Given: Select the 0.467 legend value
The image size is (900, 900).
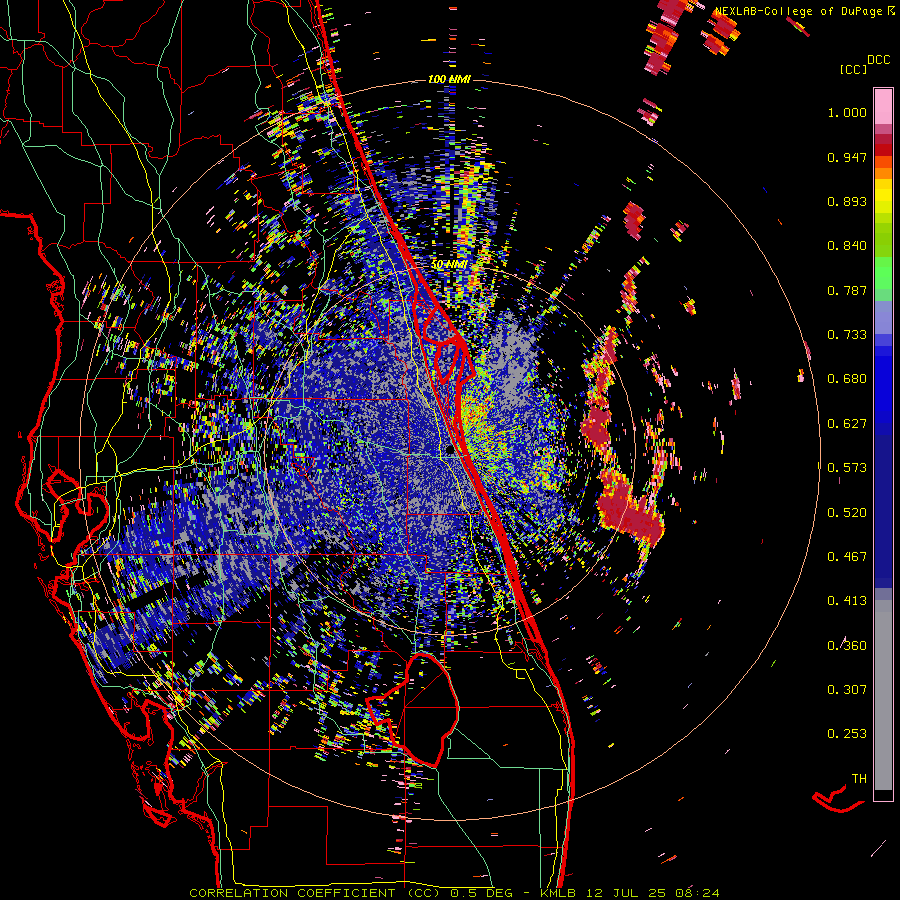Looking at the screenshot, I should click(847, 557).
